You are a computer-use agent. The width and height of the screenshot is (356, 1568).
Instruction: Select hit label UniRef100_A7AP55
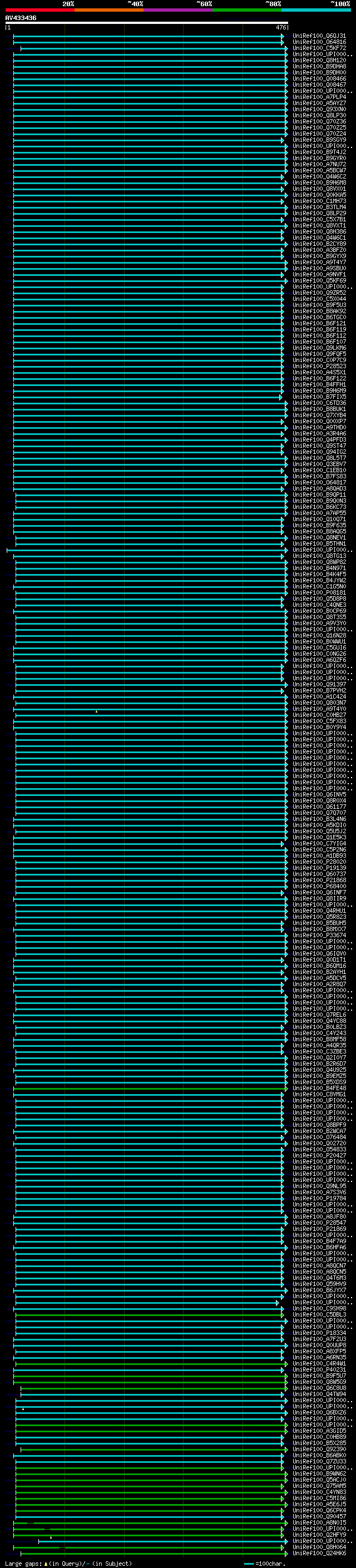[x=319, y=513]
